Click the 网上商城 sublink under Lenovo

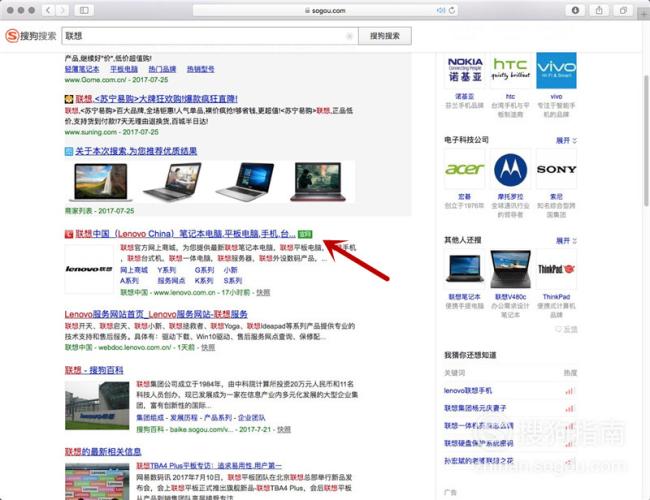coord(134,270)
